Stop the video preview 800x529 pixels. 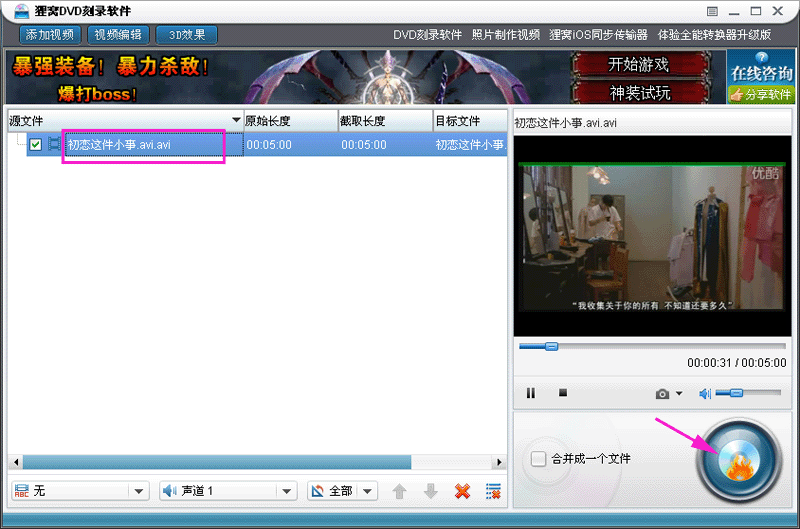click(563, 393)
